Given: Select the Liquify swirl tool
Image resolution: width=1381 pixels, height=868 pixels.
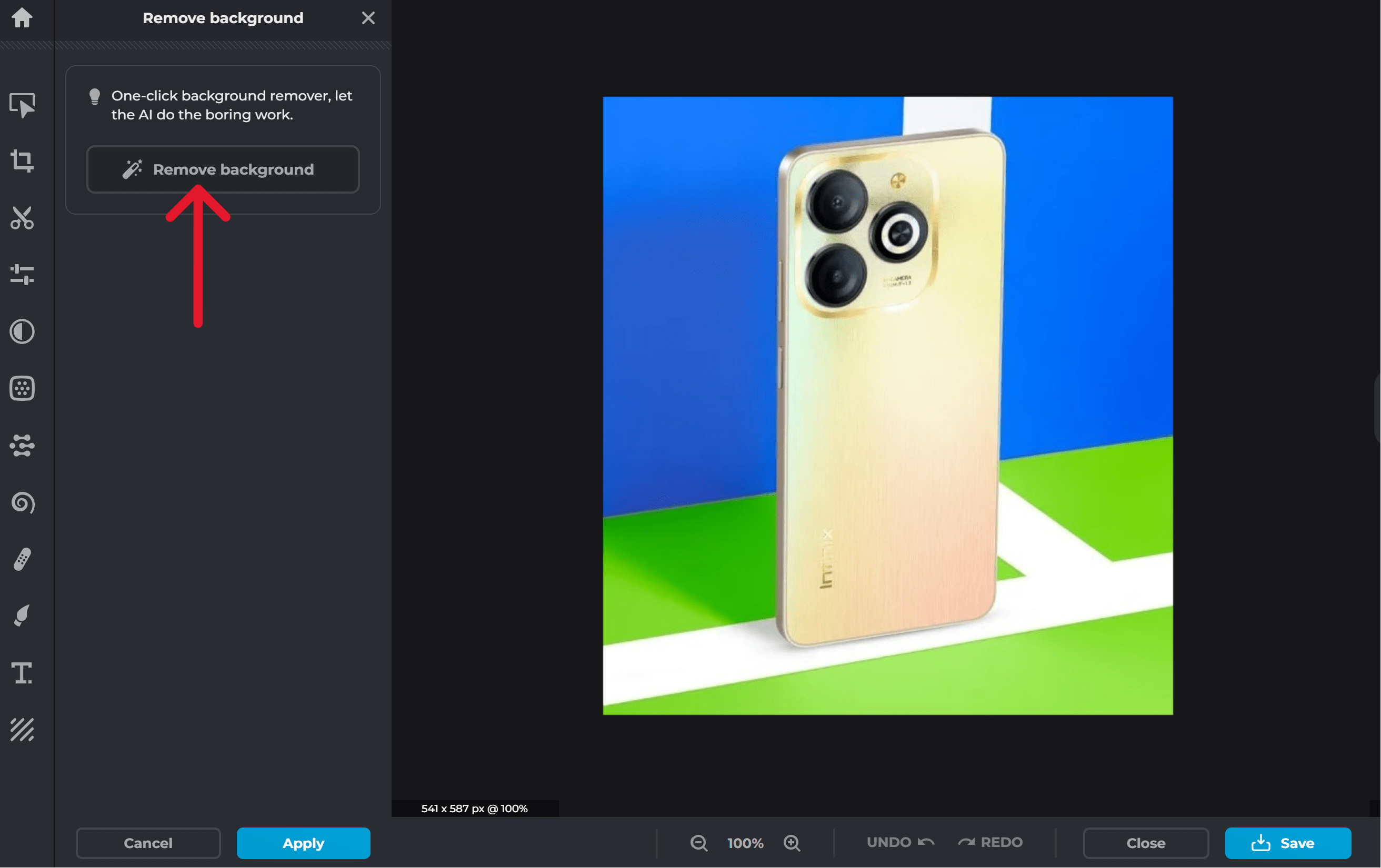Looking at the screenshot, I should [22, 503].
